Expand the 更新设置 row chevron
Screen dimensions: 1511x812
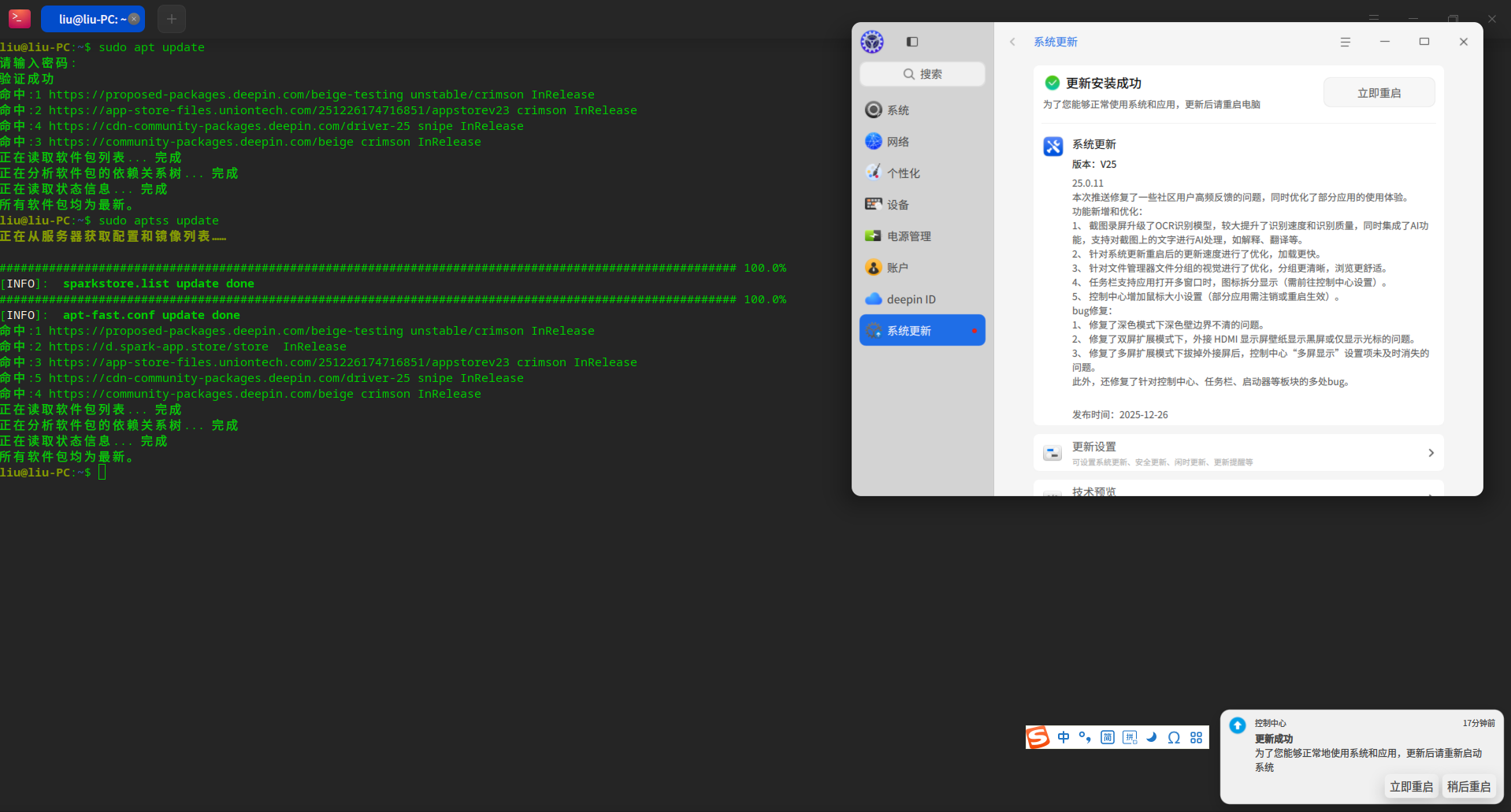tap(1431, 453)
